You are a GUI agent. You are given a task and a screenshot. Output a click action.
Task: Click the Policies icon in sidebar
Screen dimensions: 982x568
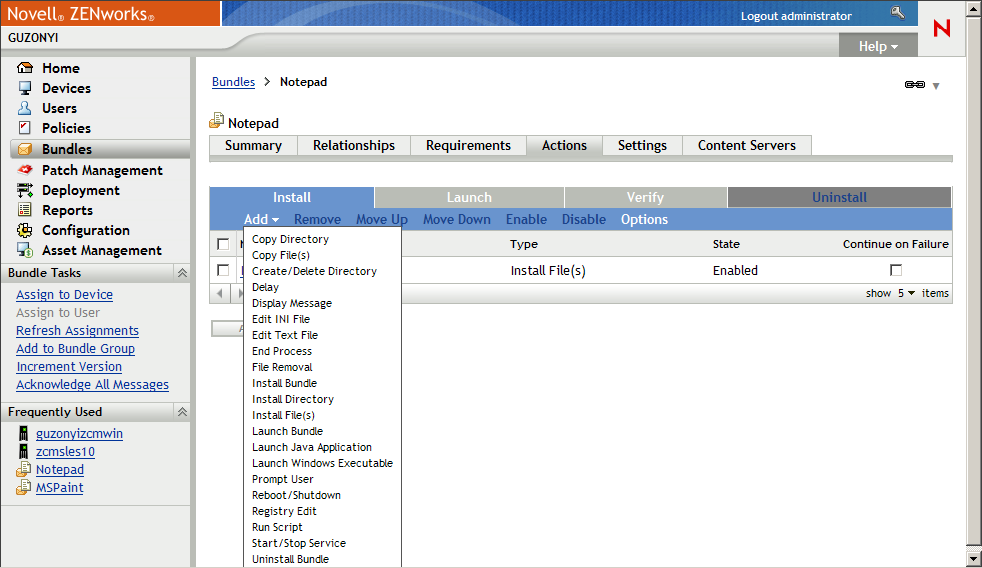point(24,128)
